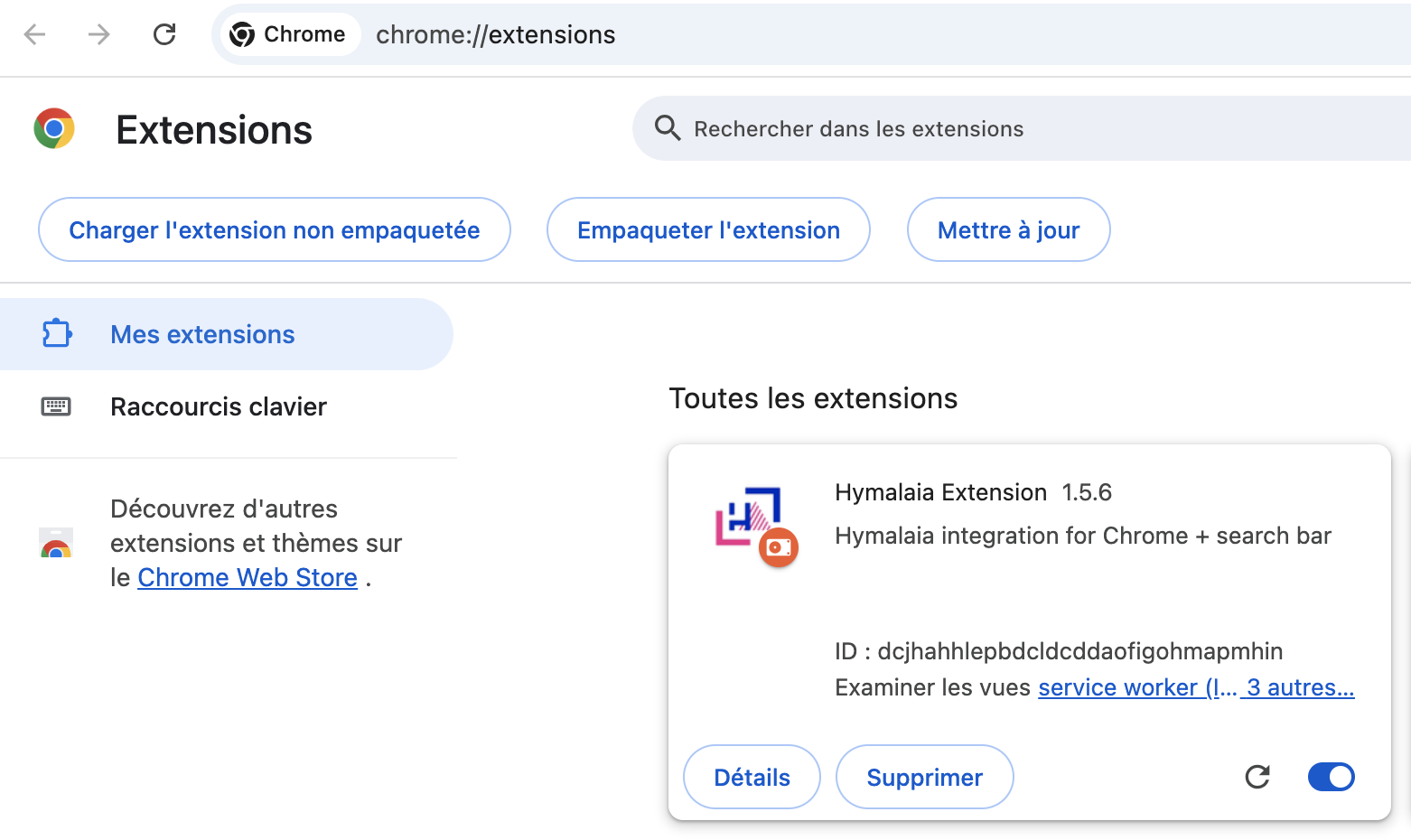Click Mettre à jour button
The height and width of the screenshot is (840, 1411).
click(x=1008, y=229)
